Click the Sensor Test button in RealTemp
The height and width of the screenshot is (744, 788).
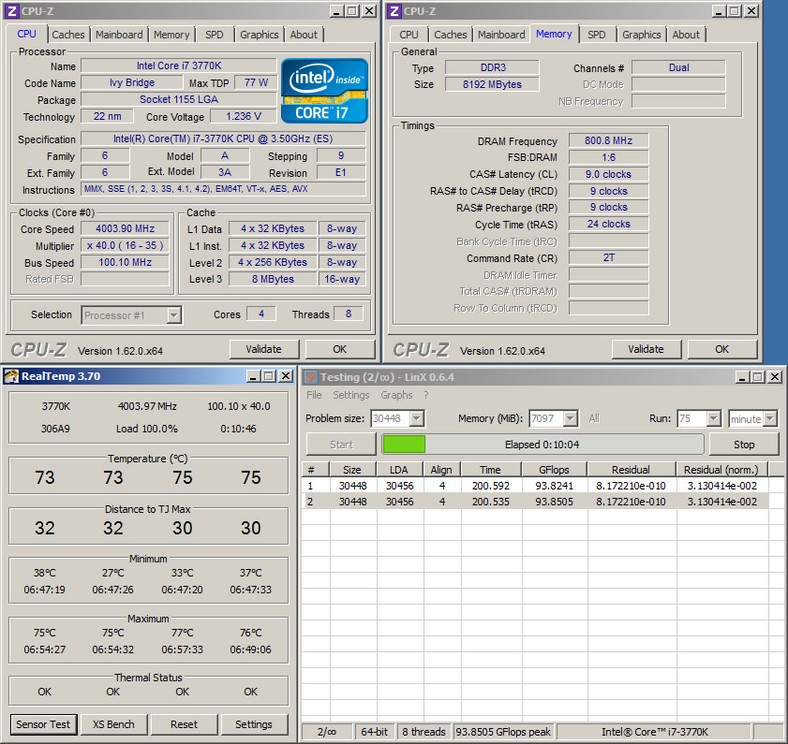pos(43,724)
